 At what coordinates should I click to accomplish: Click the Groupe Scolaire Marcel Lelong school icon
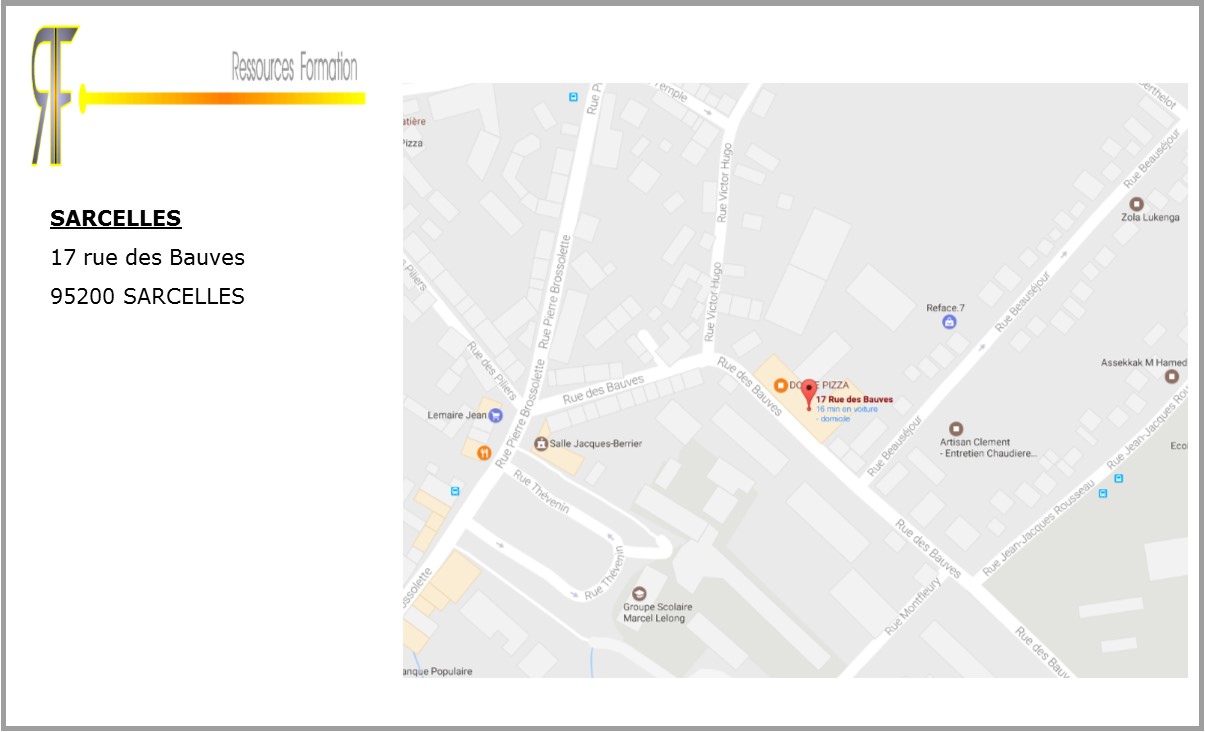click(640, 594)
